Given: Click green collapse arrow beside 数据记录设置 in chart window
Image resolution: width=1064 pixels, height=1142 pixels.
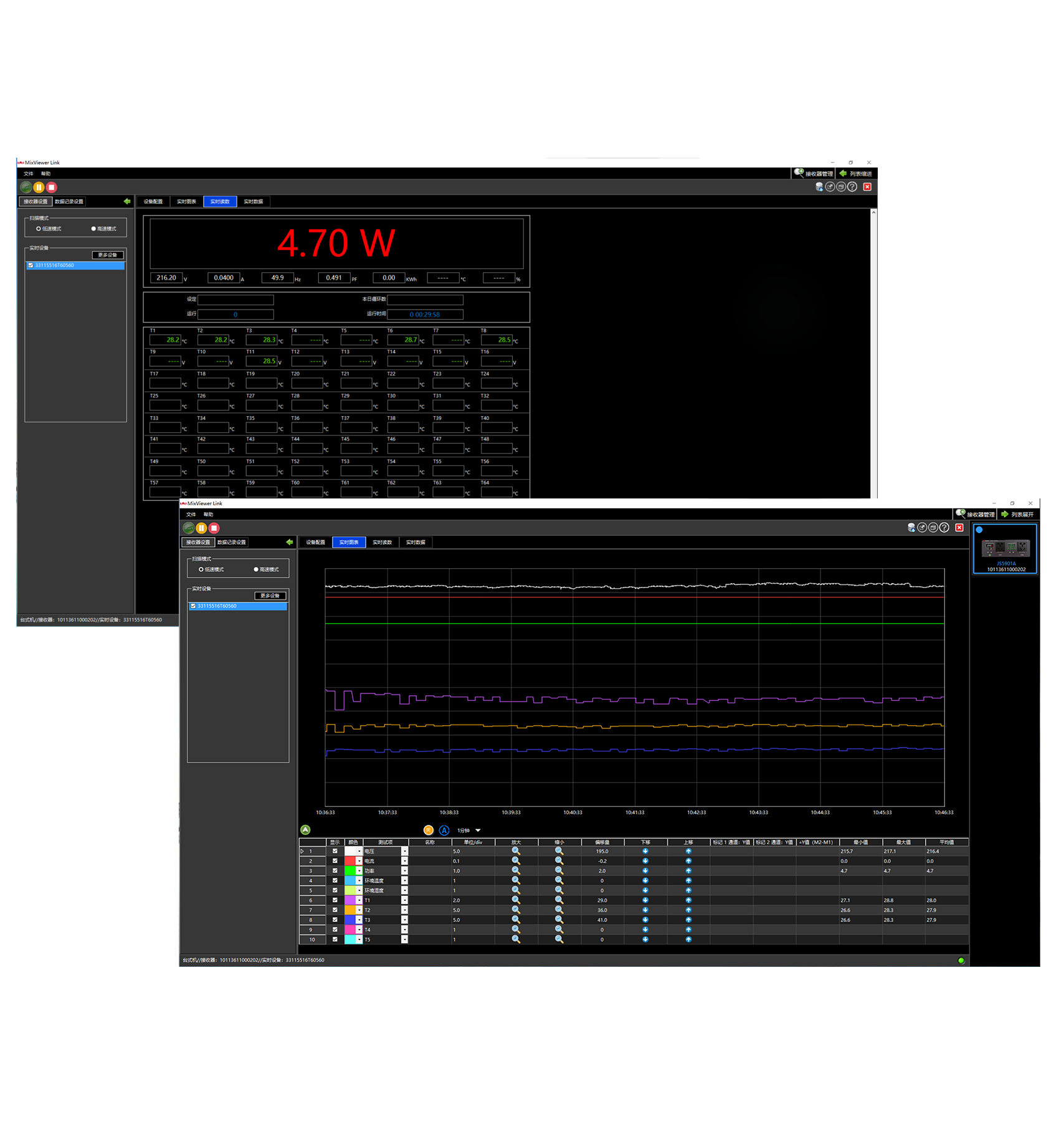Looking at the screenshot, I should point(290,542).
